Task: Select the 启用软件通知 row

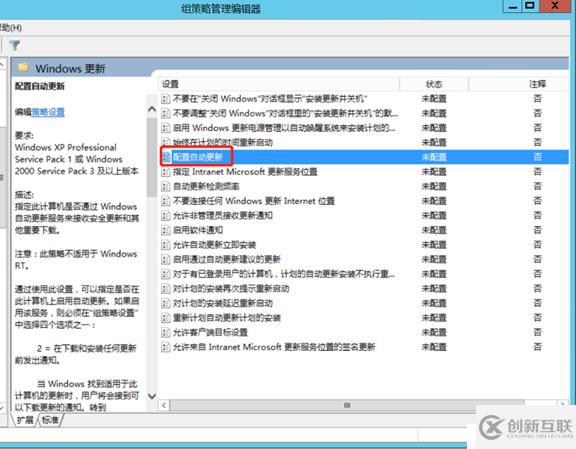Action: click(364, 230)
